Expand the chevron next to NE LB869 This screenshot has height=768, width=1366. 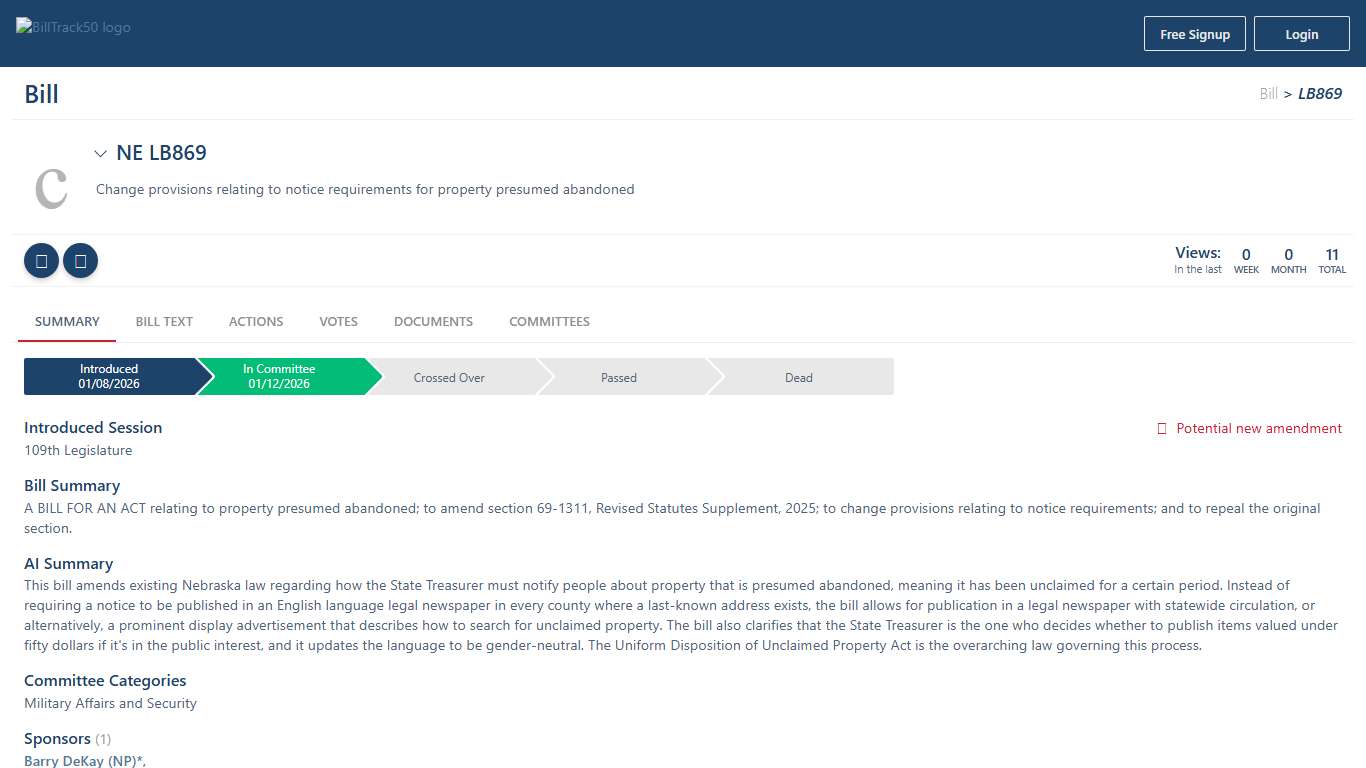100,154
